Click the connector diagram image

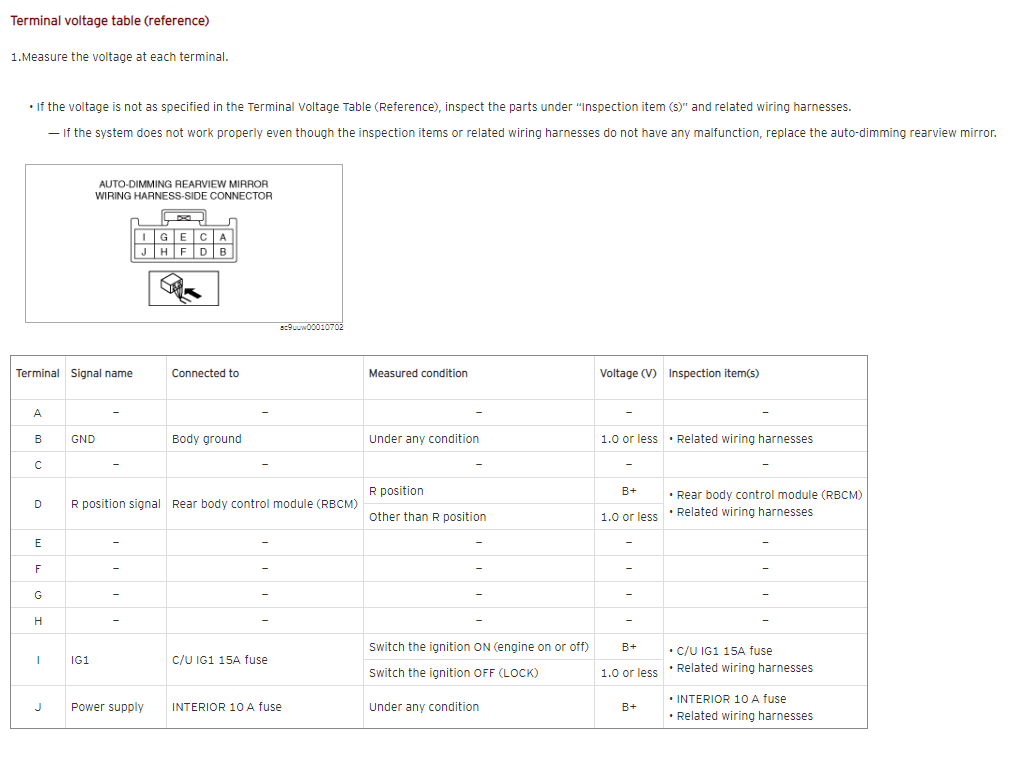pos(184,244)
